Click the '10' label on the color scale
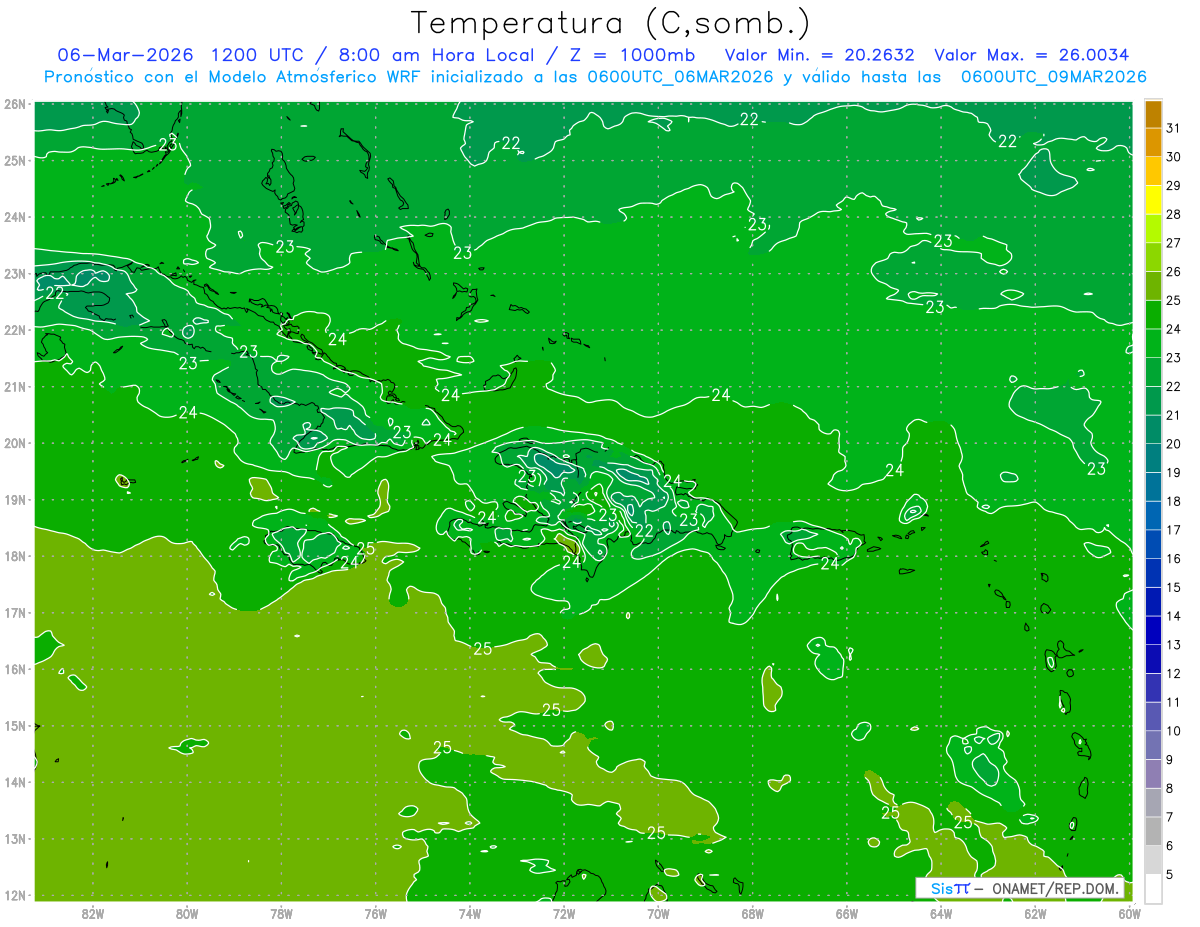The image size is (1200, 927). pos(1173,731)
